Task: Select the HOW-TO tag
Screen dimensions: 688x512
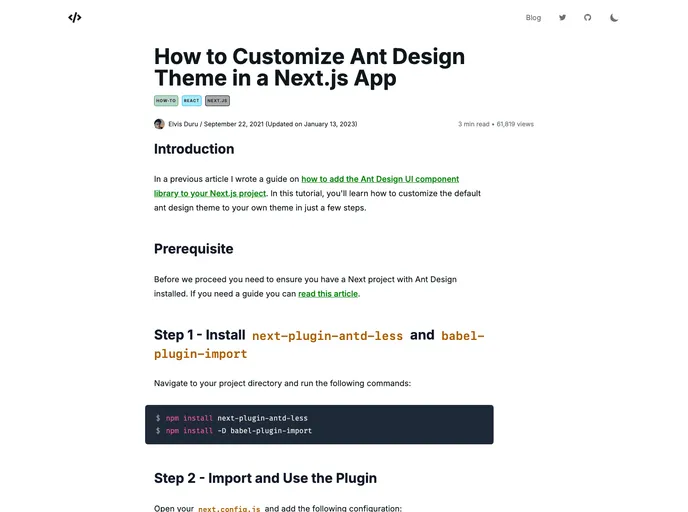Action: point(166,101)
